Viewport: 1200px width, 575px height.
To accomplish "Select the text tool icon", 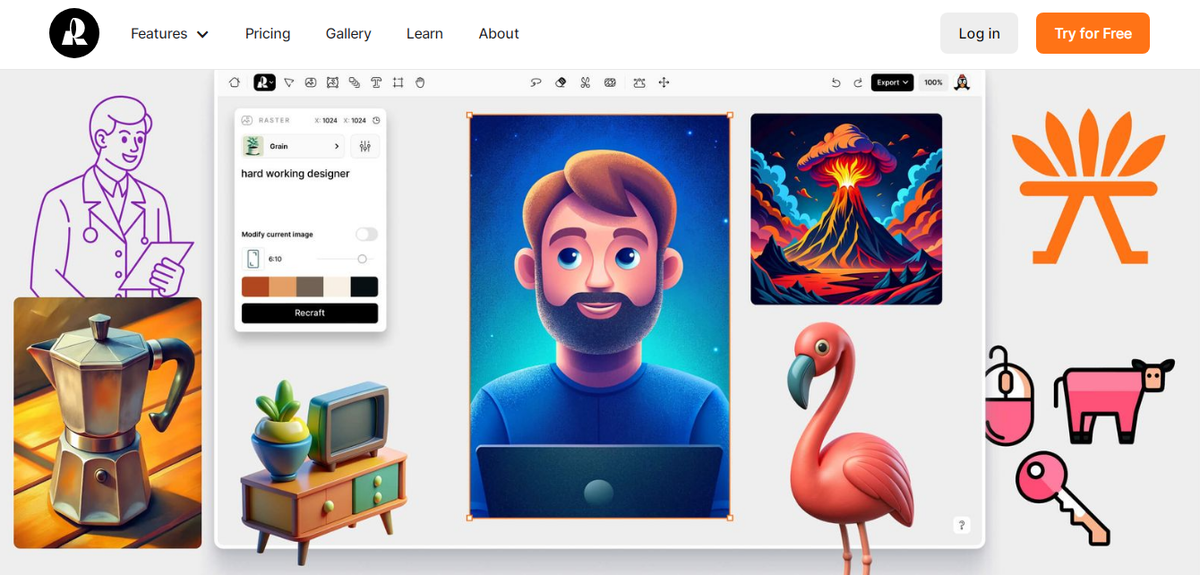I will (376, 82).
